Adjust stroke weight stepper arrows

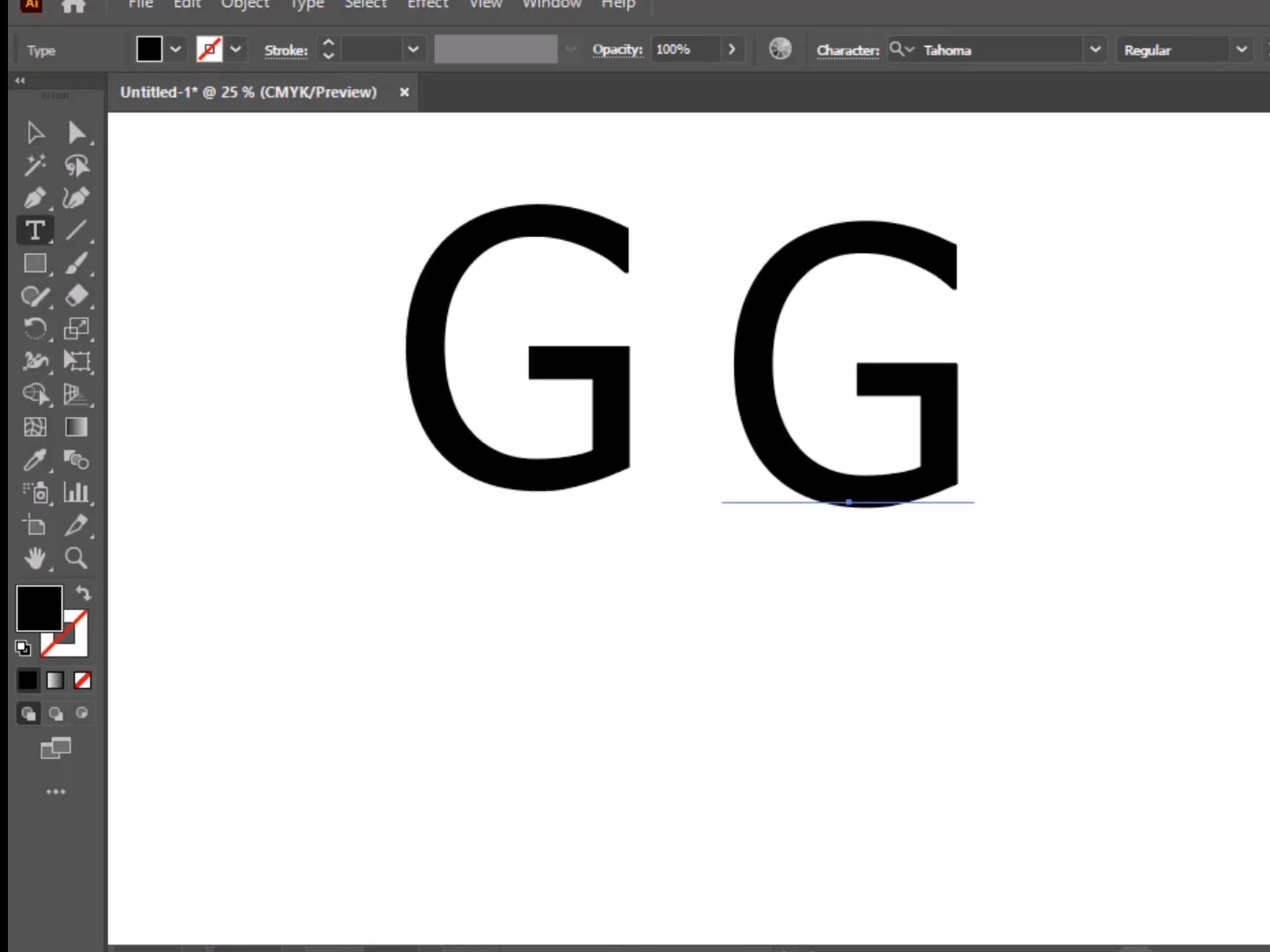[328, 49]
